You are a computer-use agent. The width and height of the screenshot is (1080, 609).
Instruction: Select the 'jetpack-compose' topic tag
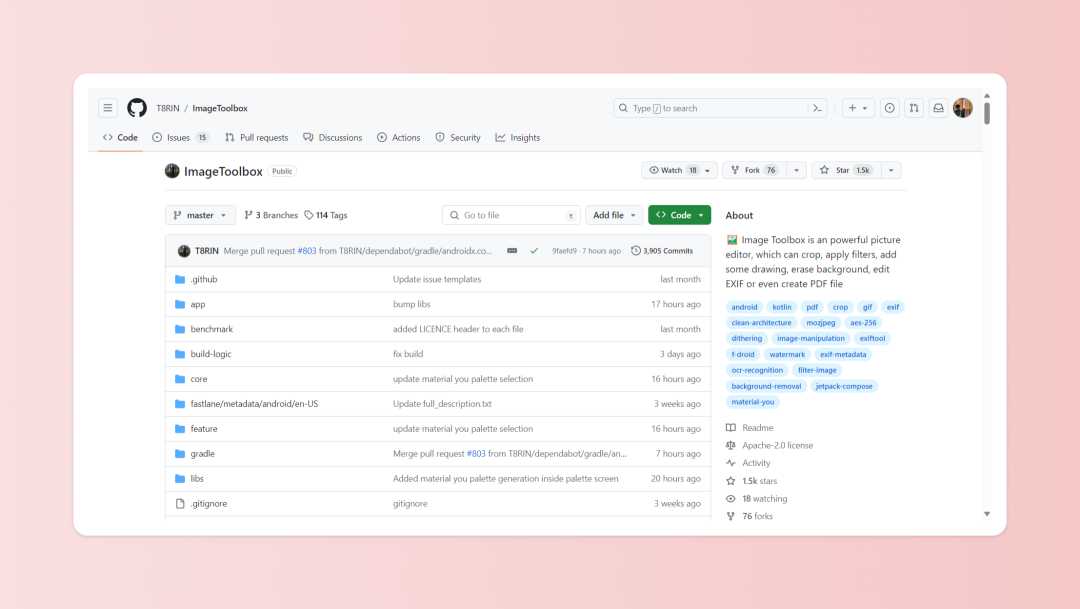coord(844,386)
